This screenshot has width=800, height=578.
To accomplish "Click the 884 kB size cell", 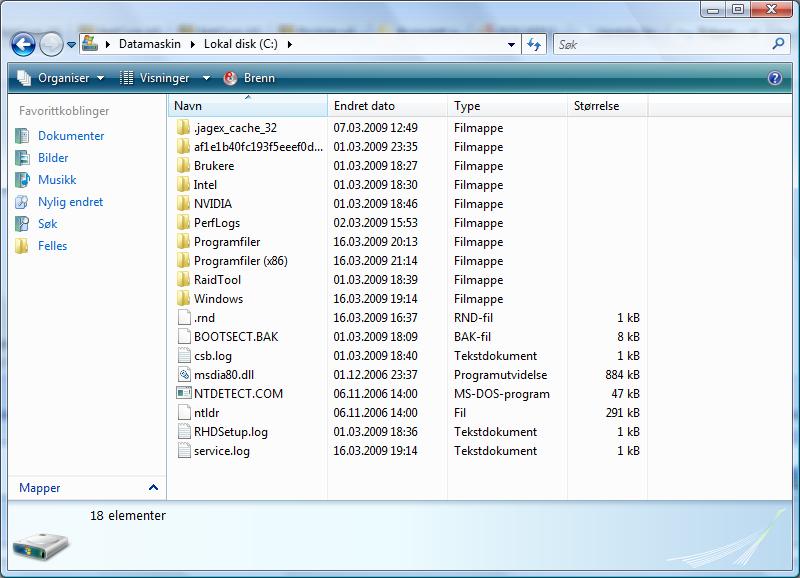I will 622,375.
